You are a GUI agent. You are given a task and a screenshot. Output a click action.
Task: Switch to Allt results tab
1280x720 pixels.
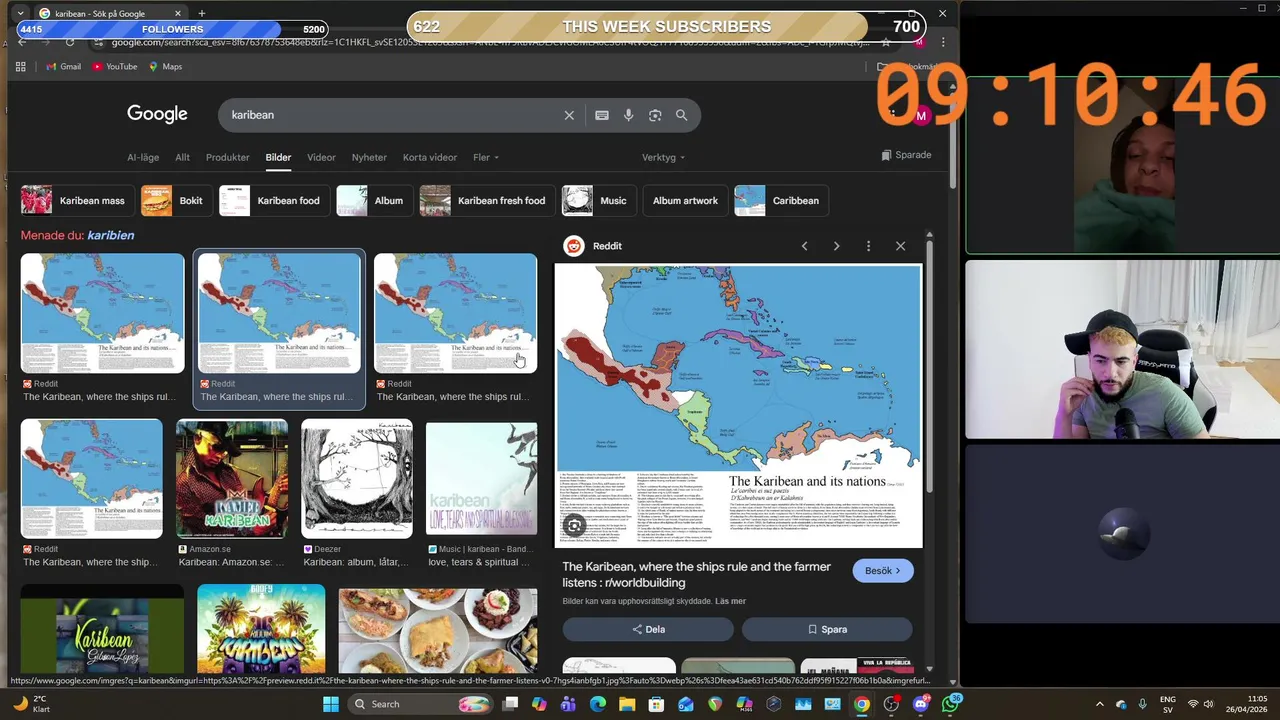(182, 157)
